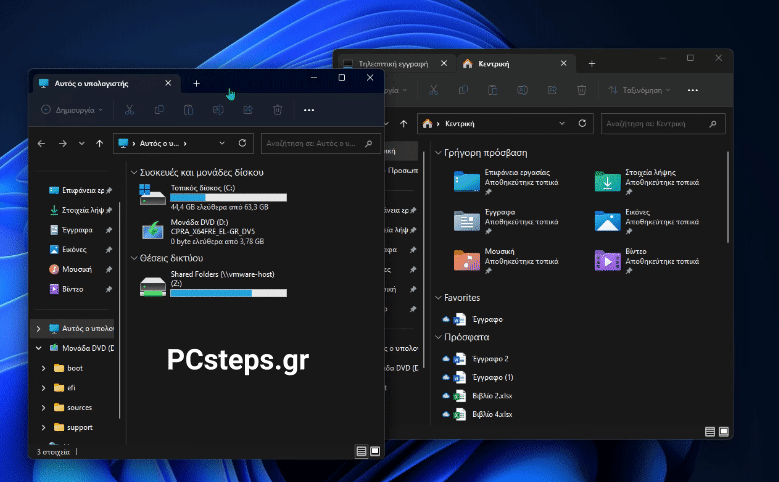Screen dimensions: 779x482
Task: Open Δημιουργία dropdown in front window
Action: (x=72, y=110)
